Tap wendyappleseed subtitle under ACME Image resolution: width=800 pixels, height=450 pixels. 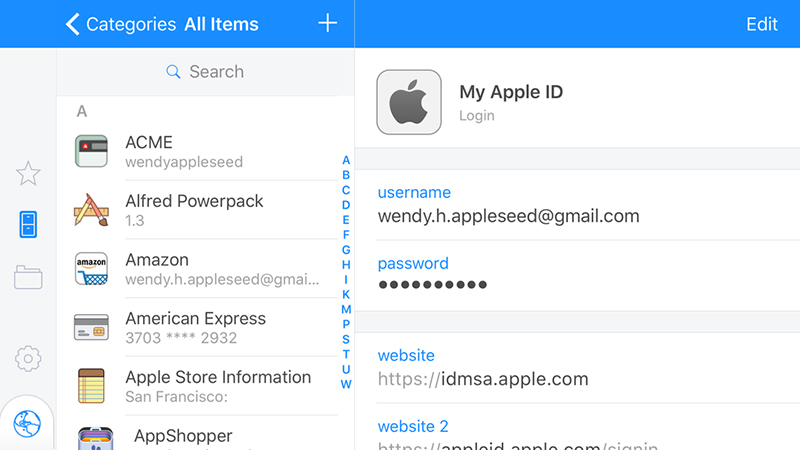184,162
